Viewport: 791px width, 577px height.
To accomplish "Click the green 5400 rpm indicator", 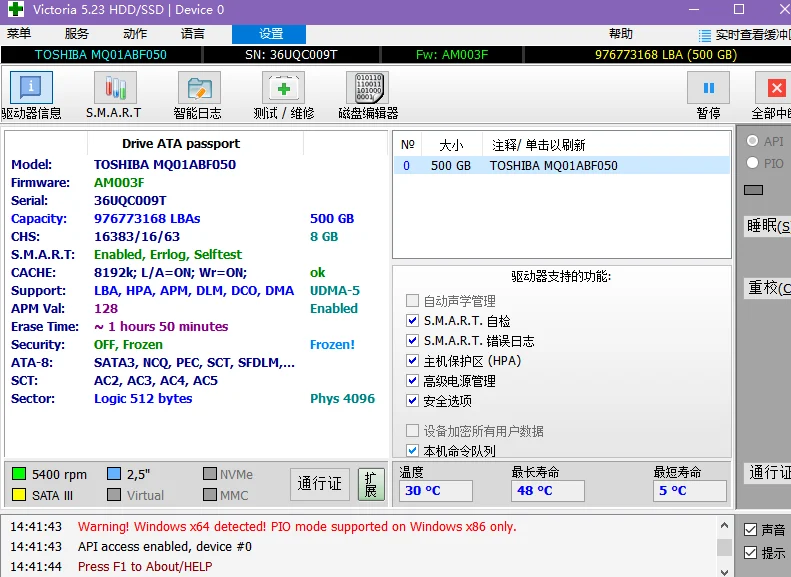I will pyautogui.click(x=19, y=474).
